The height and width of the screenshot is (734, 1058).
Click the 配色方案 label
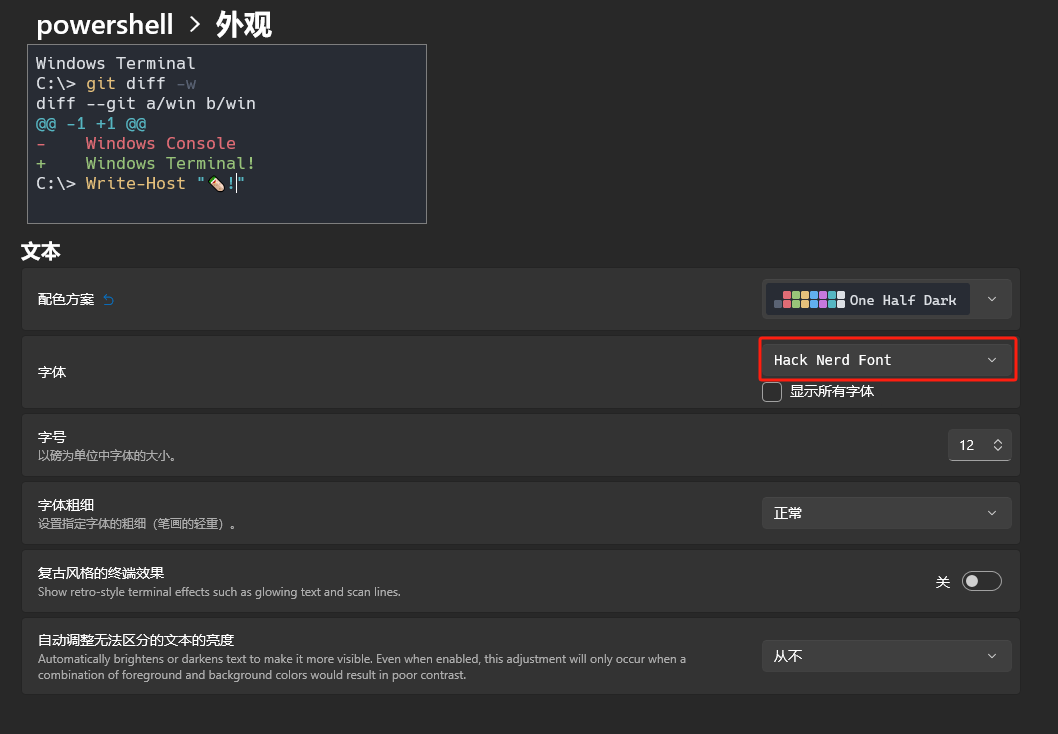coord(65,300)
